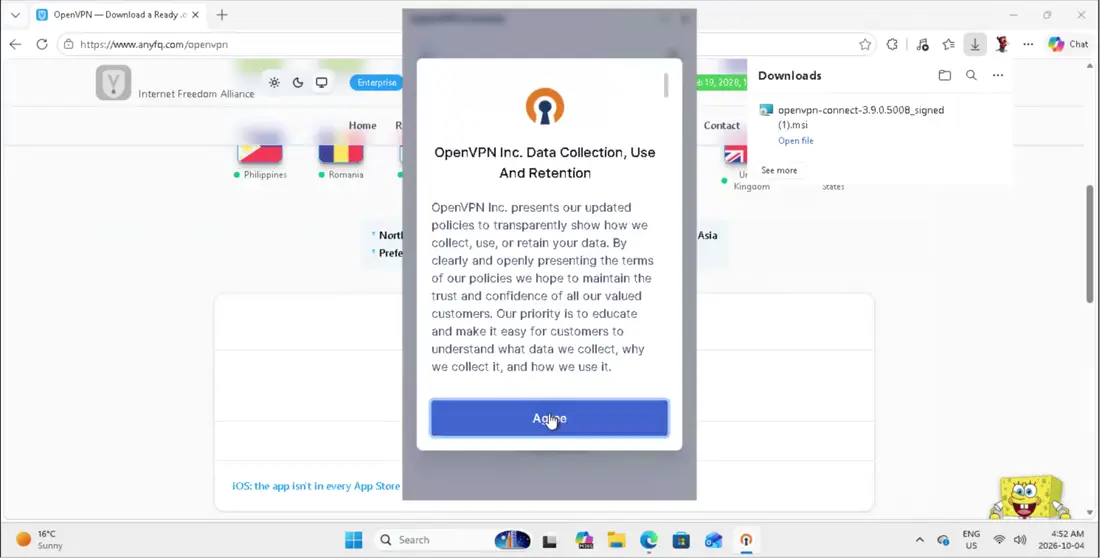The width and height of the screenshot is (1100, 558).
Task: Search downloads in Downloads panel
Action: (971, 75)
